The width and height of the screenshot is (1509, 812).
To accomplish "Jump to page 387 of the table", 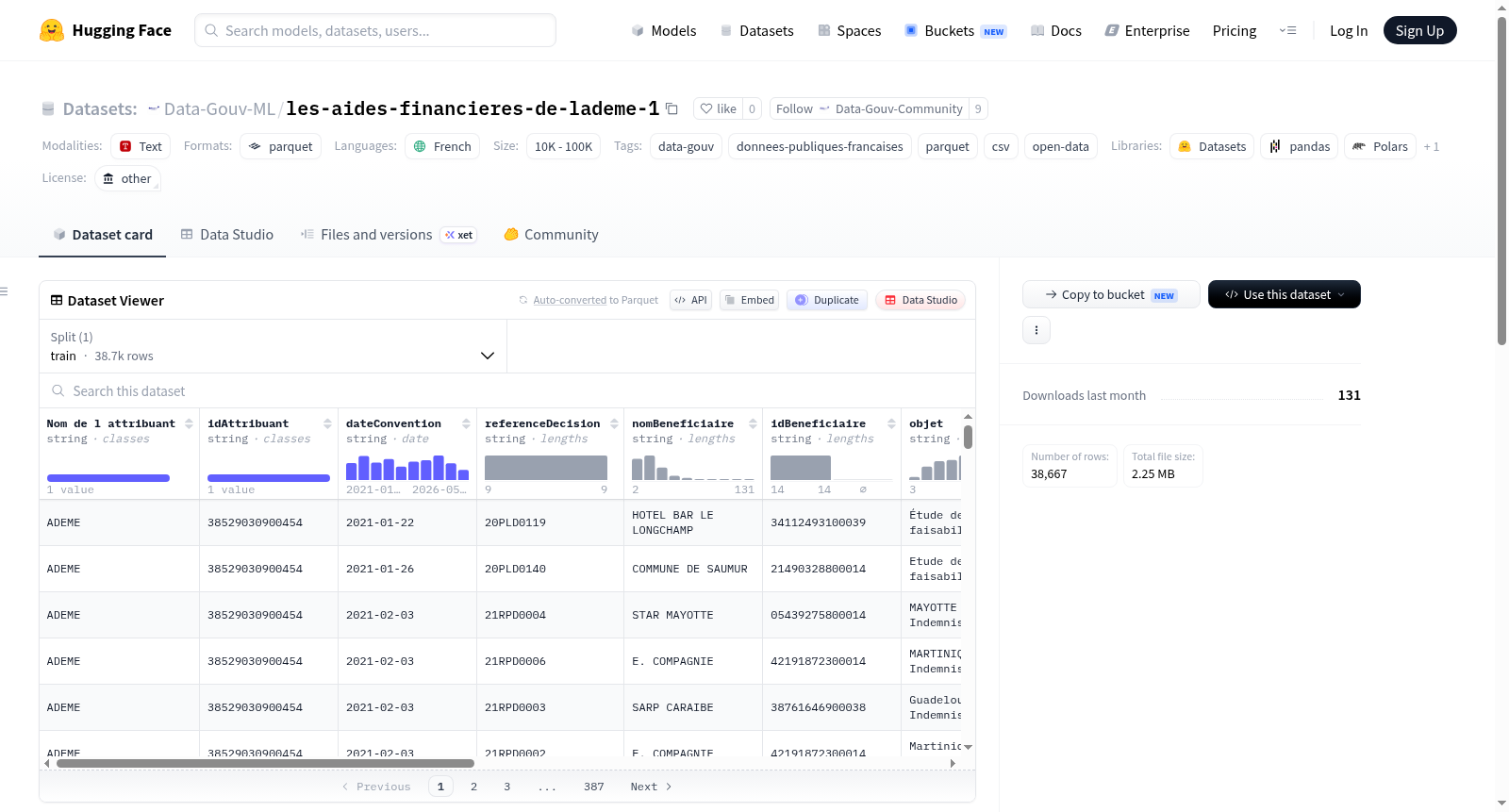I will click(594, 787).
